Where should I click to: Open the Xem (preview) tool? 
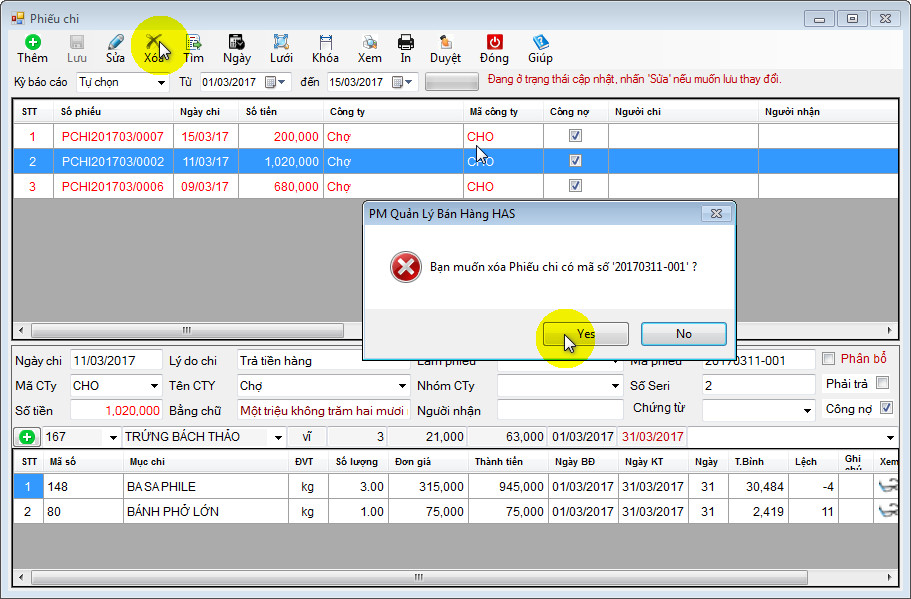point(370,42)
